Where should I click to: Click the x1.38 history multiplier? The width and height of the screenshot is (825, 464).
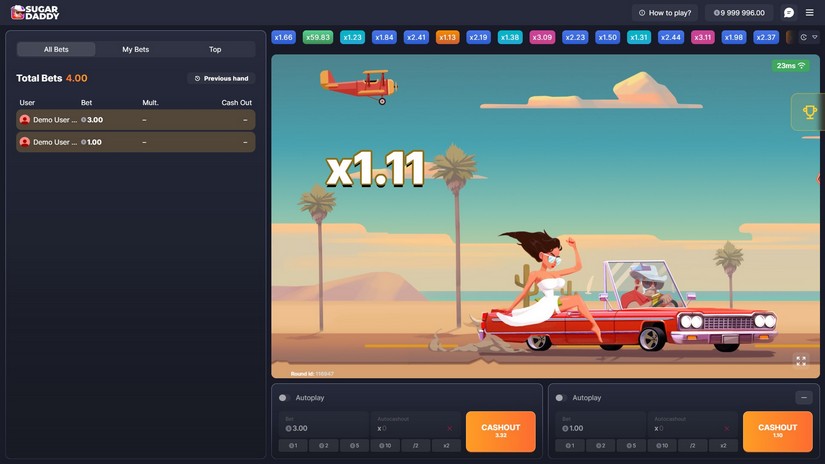point(510,37)
